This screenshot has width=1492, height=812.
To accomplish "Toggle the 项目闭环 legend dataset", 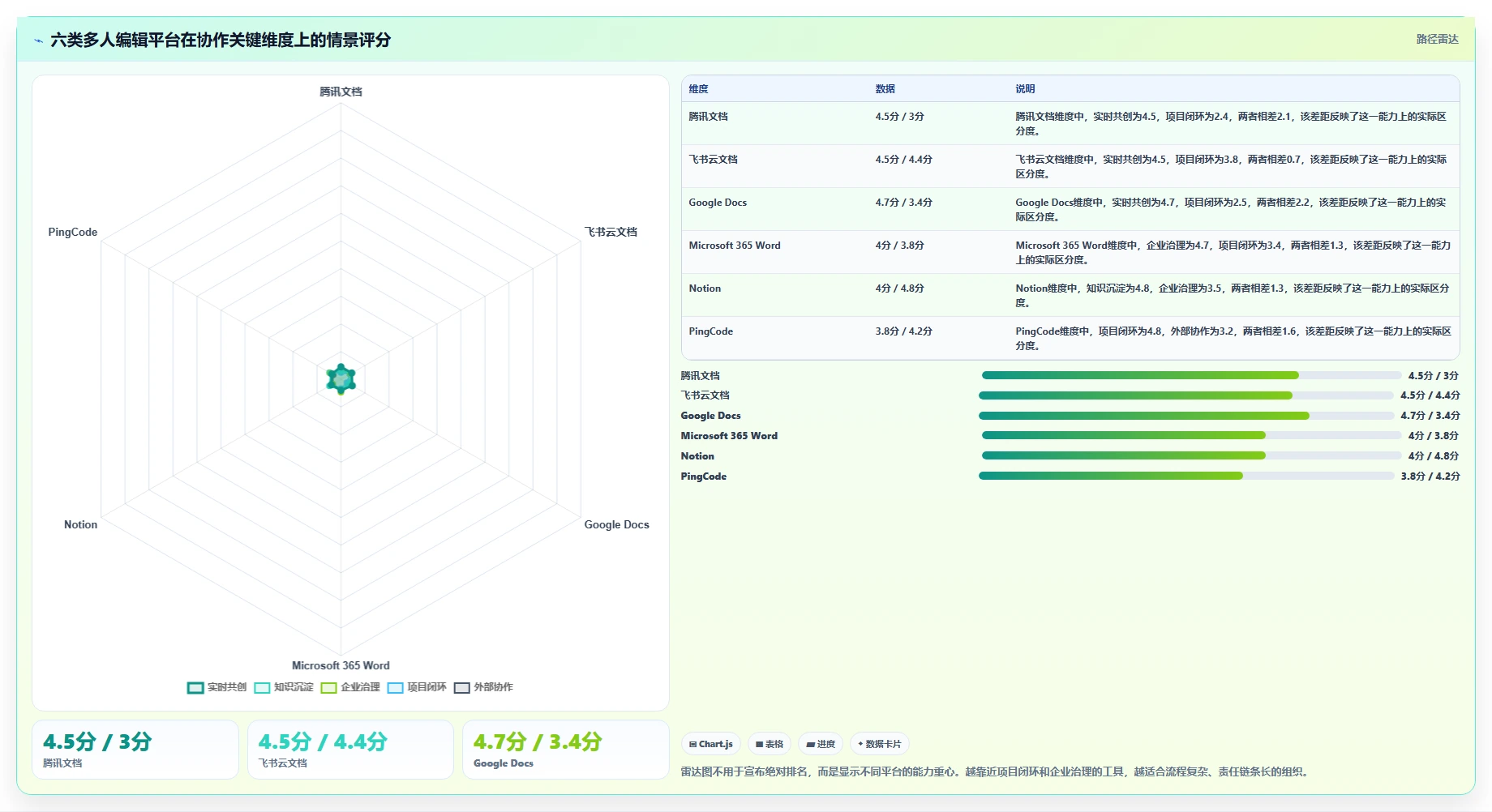I will click(417, 687).
